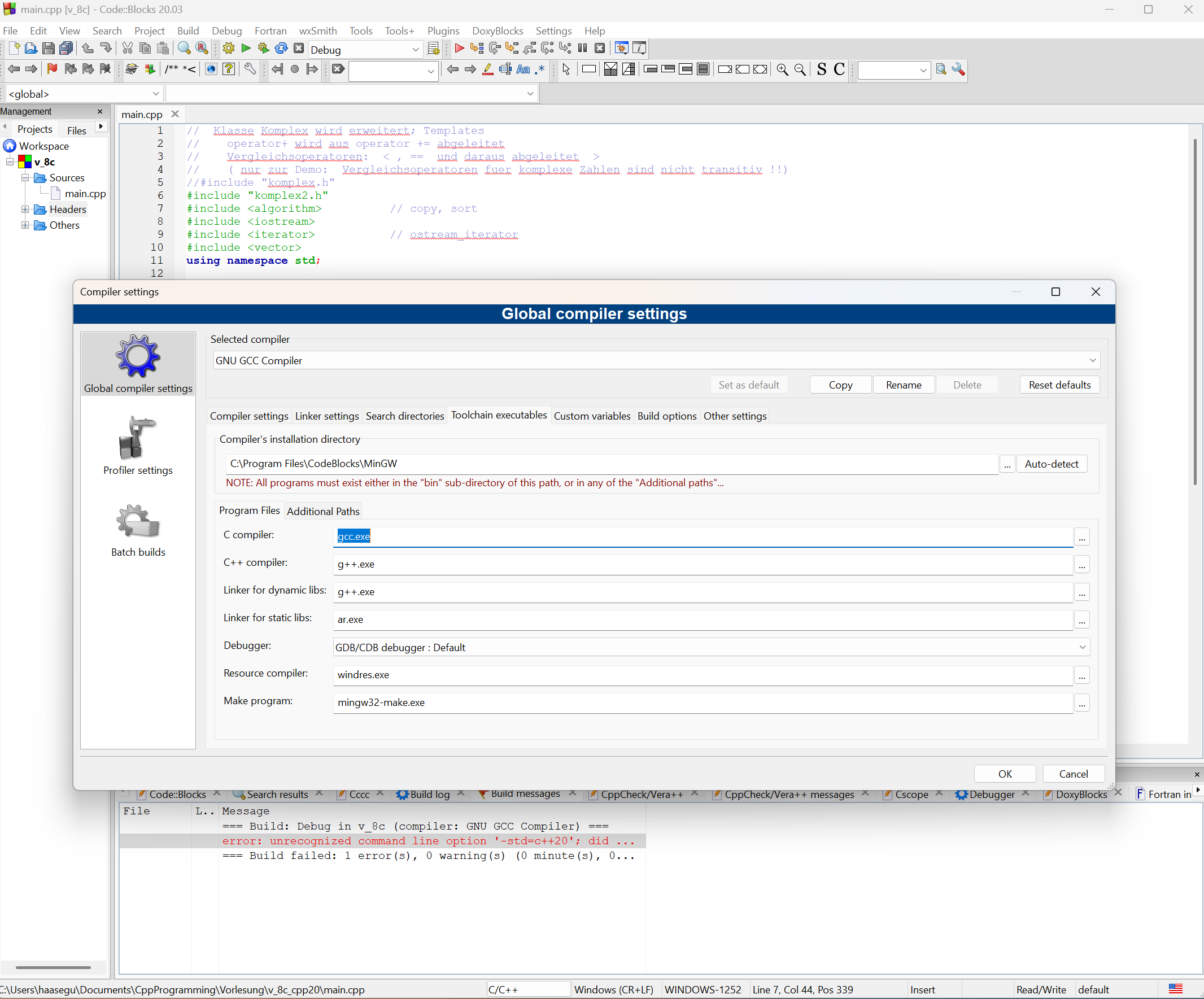Click the C++ compiler g++.exe input field
The width and height of the screenshot is (1204, 999).
[x=703, y=564]
